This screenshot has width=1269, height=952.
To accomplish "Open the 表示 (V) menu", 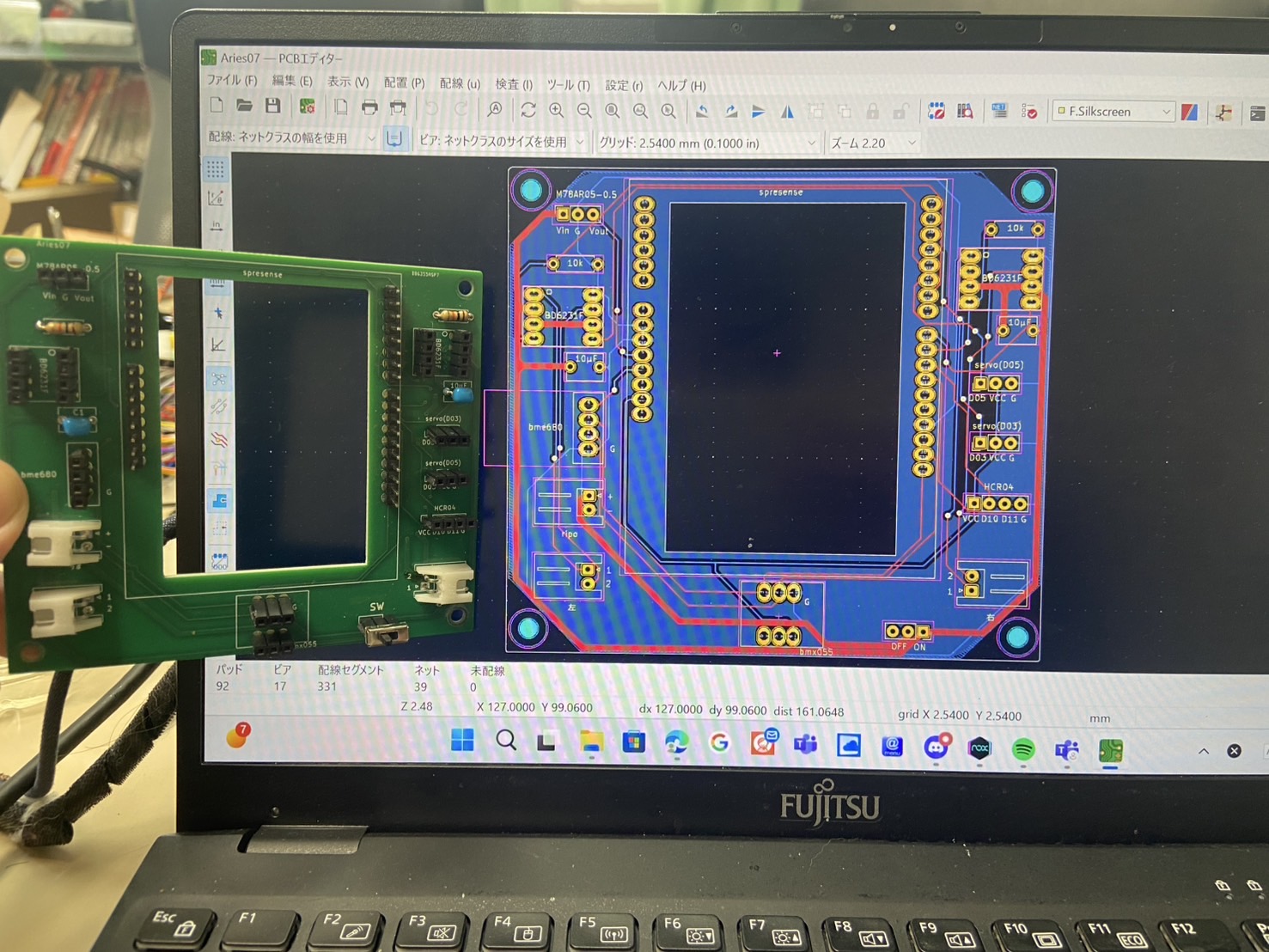I will (348, 82).
